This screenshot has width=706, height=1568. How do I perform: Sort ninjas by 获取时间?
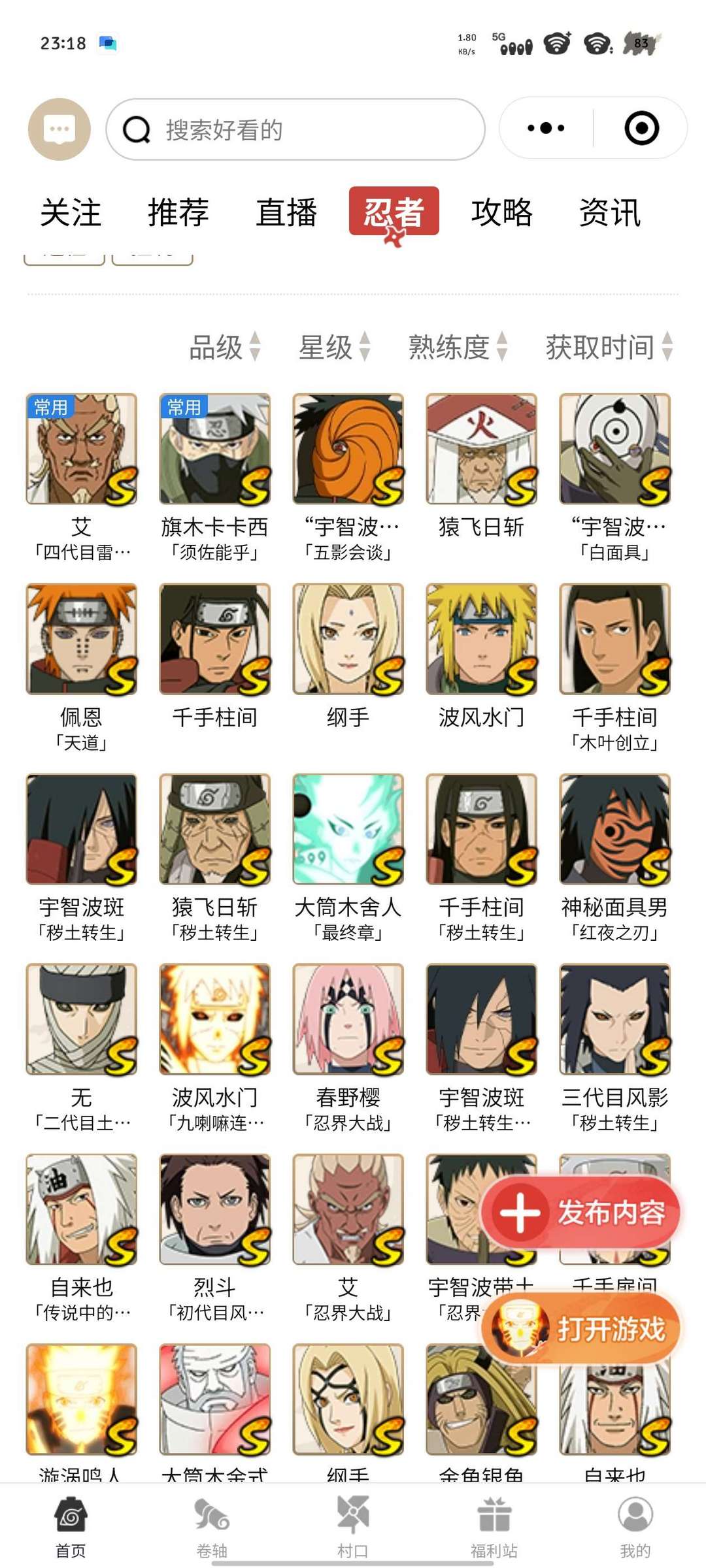(609, 347)
